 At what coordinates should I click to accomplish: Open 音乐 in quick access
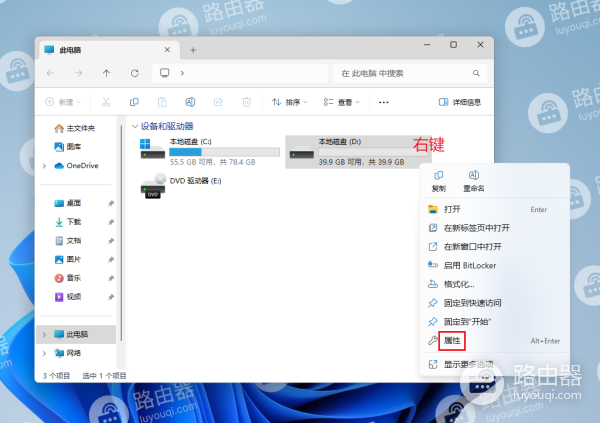point(68,278)
